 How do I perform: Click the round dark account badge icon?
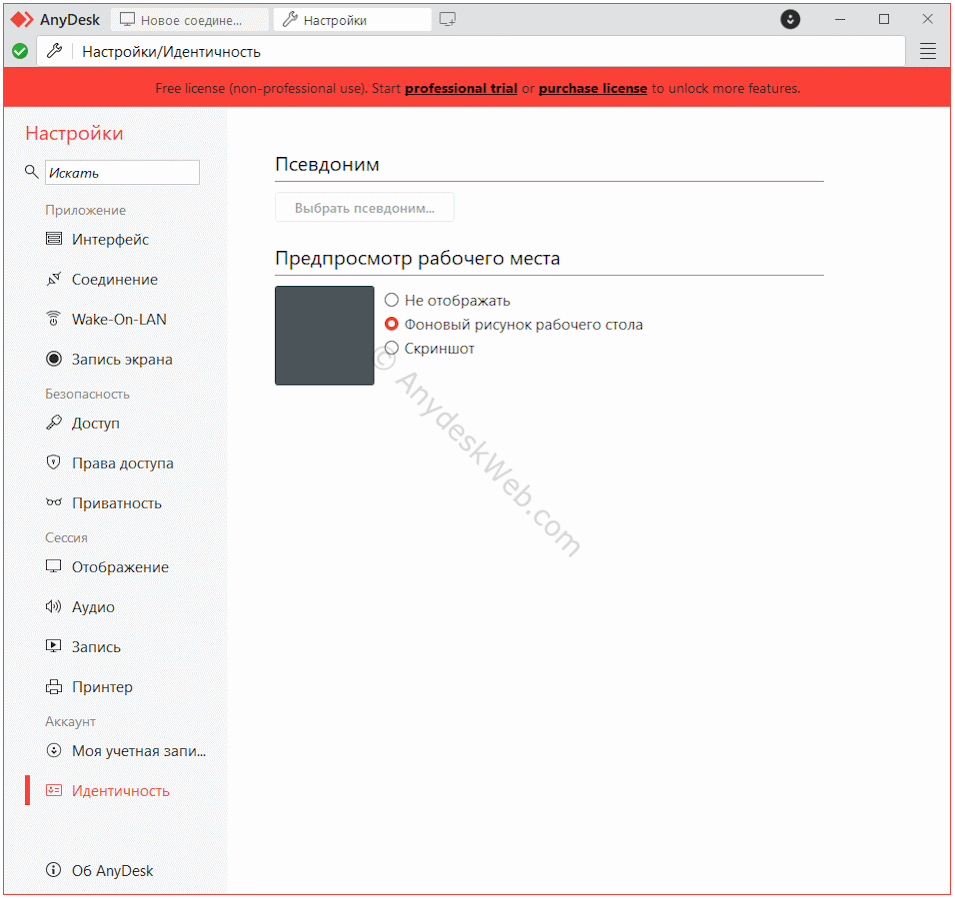pyautogui.click(x=790, y=19)
